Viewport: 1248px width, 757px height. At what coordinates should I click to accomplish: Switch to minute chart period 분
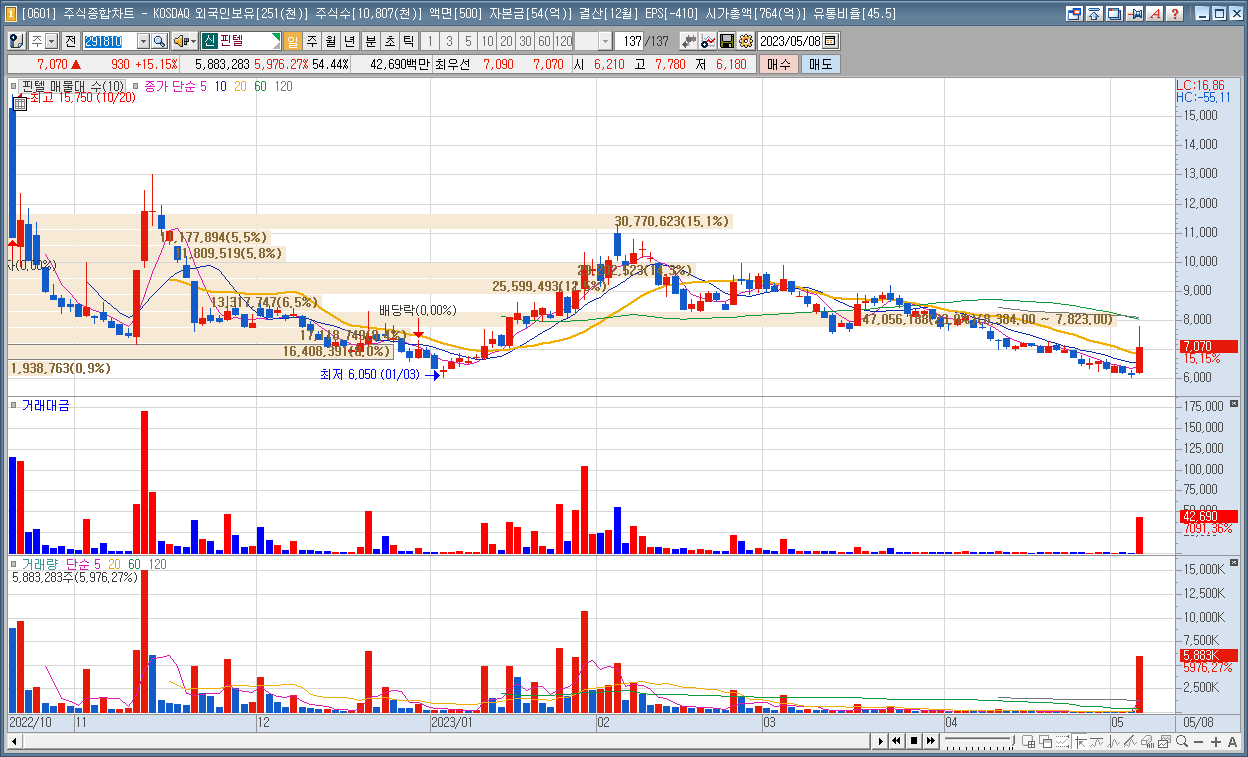click(370, 41)
